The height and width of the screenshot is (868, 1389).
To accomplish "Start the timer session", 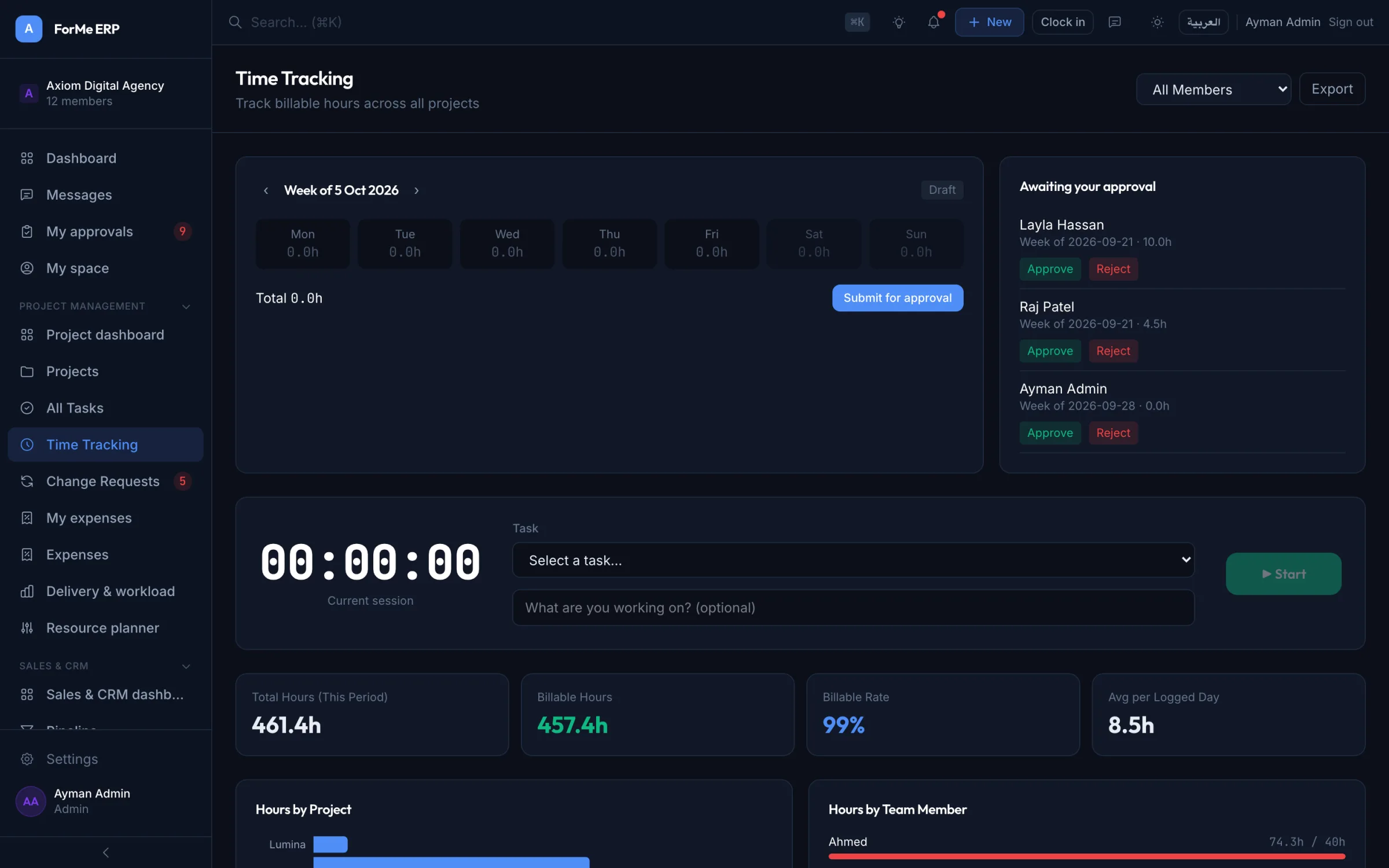I will coord(1283,574).
